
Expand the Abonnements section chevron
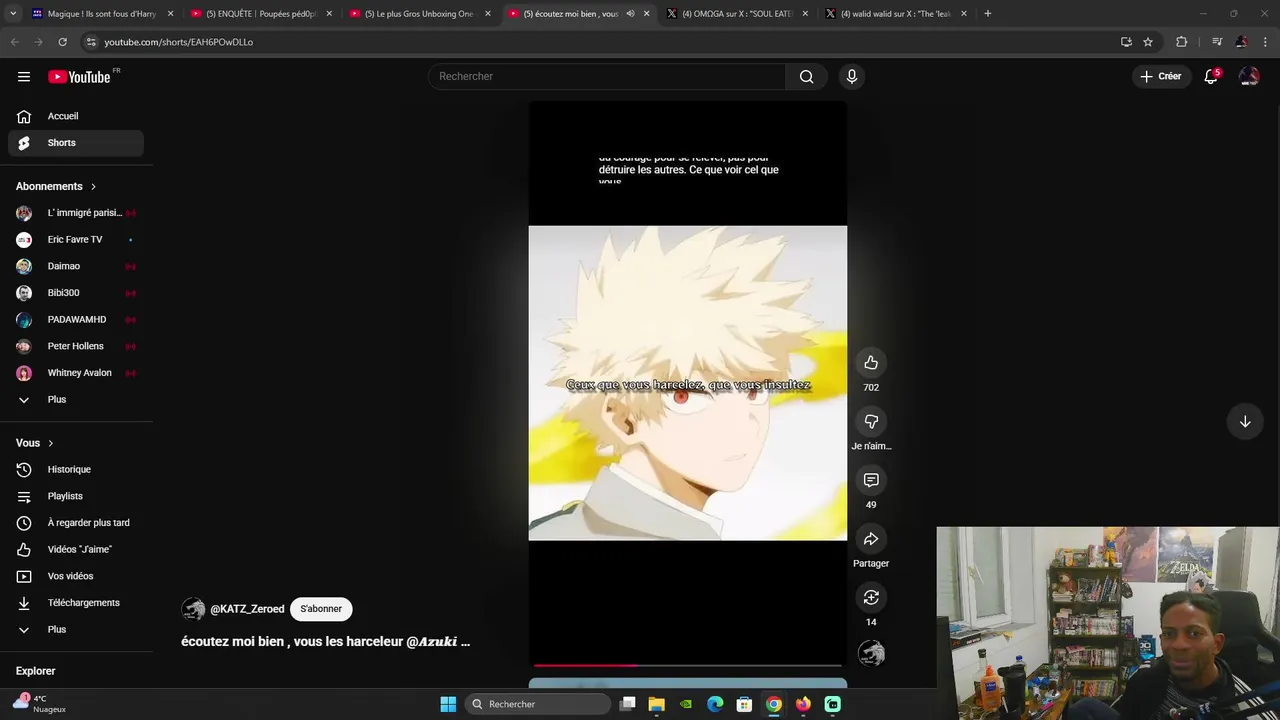93,186
